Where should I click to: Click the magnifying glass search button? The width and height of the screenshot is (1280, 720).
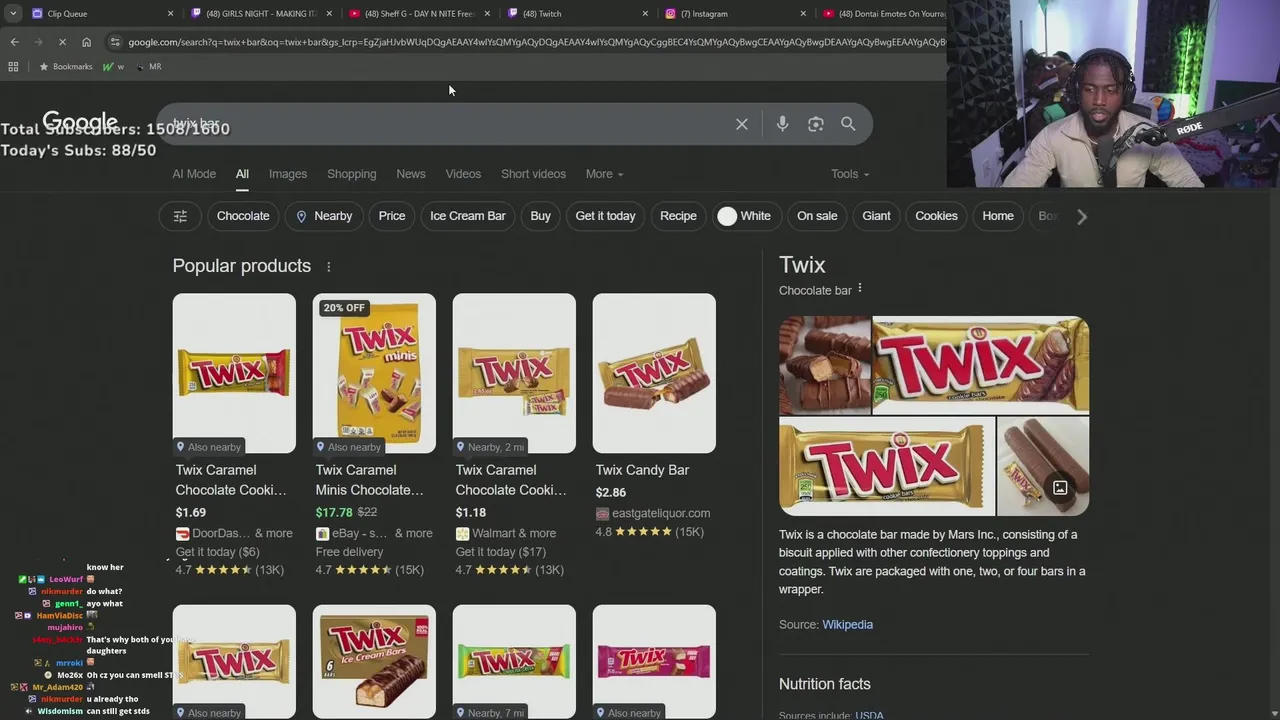click(848, 124)
